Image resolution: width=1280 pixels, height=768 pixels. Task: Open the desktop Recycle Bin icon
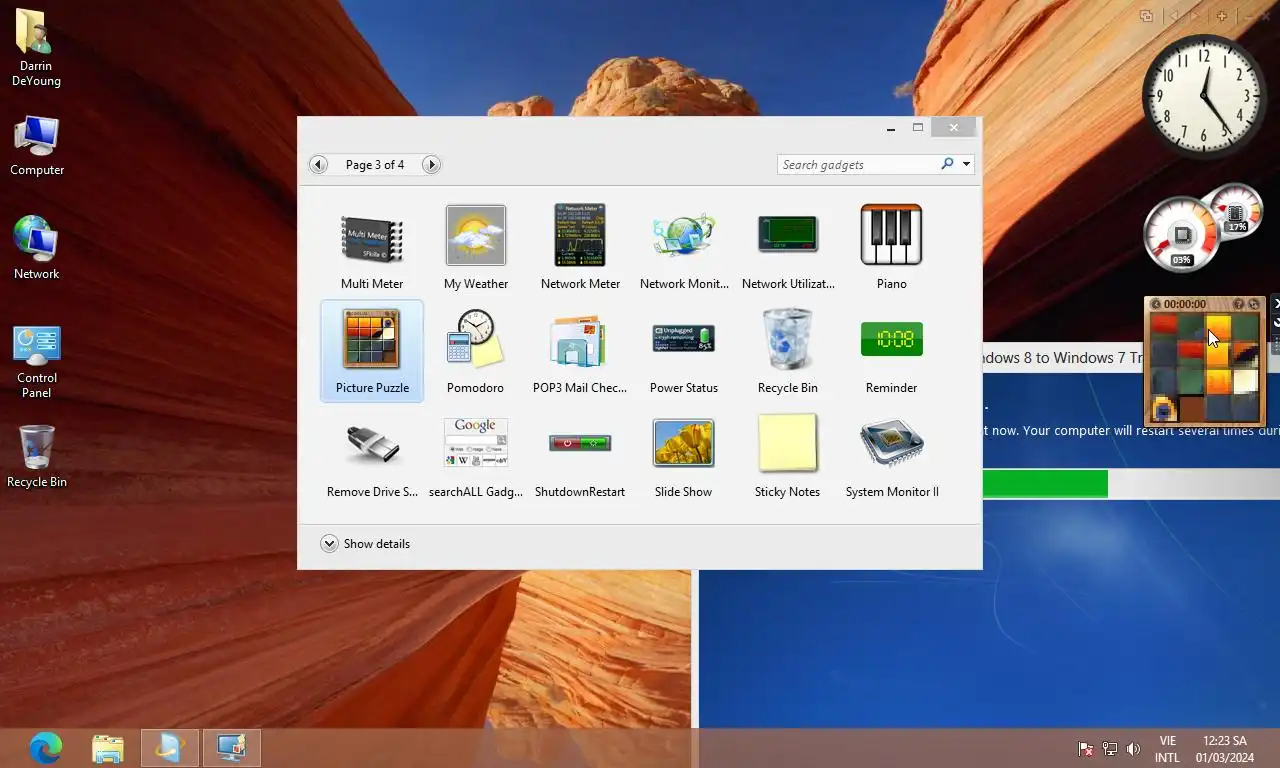click(x=37, y=456)
